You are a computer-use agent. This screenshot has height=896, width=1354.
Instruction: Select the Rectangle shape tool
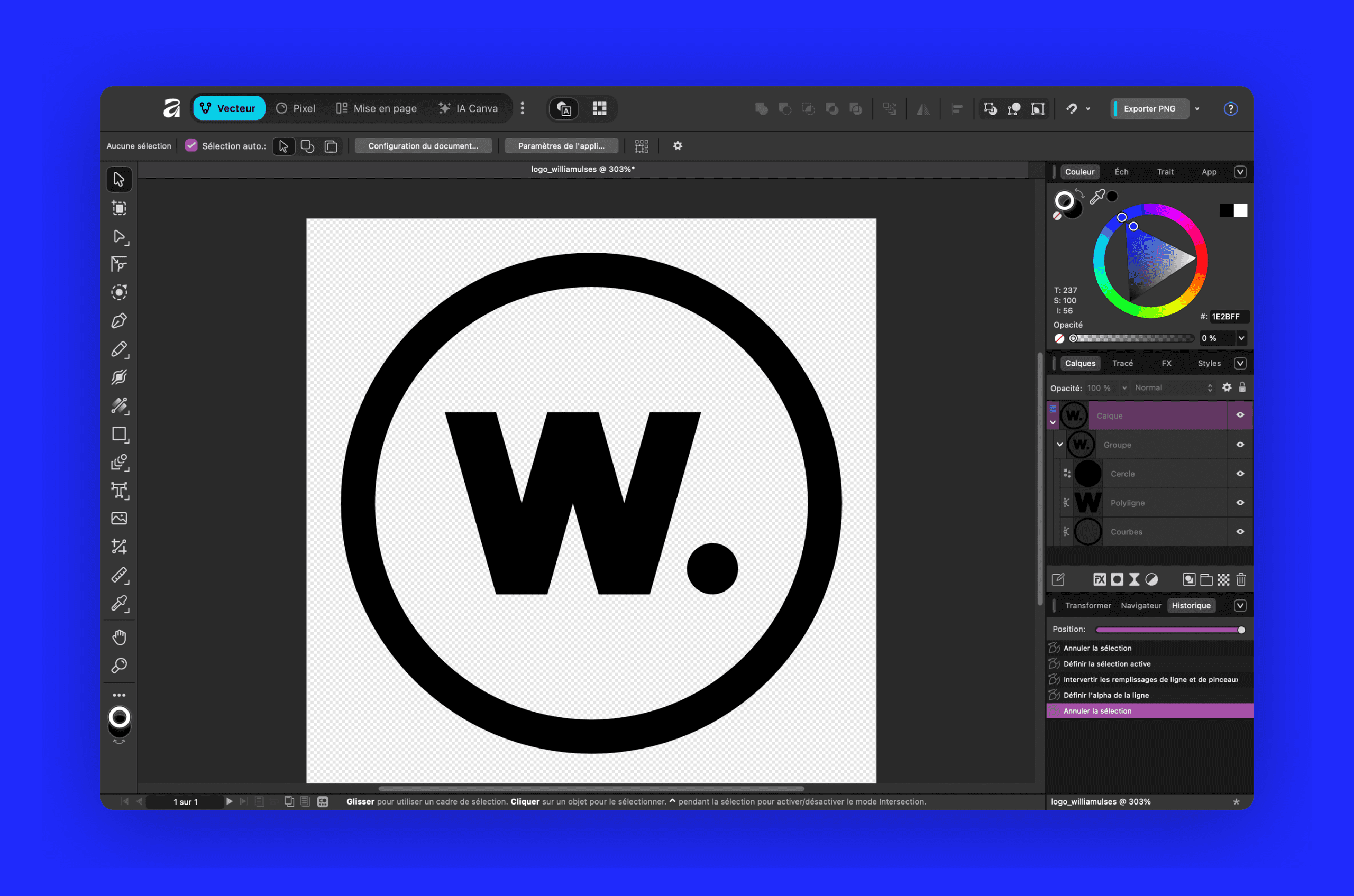pos(119,435)
